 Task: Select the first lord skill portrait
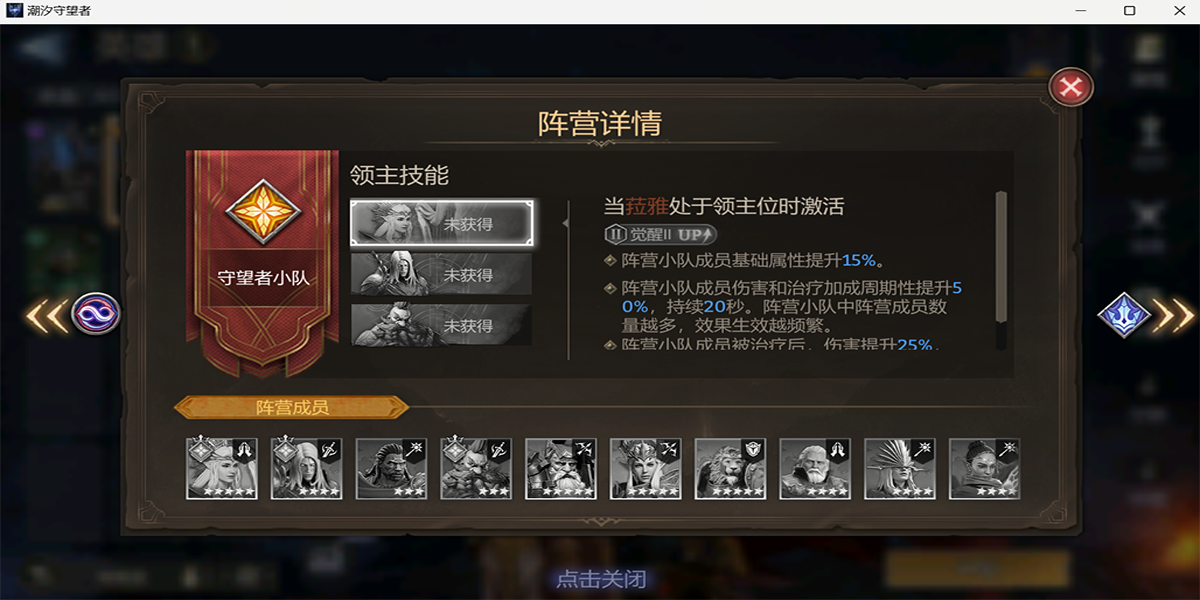(442, 223)
